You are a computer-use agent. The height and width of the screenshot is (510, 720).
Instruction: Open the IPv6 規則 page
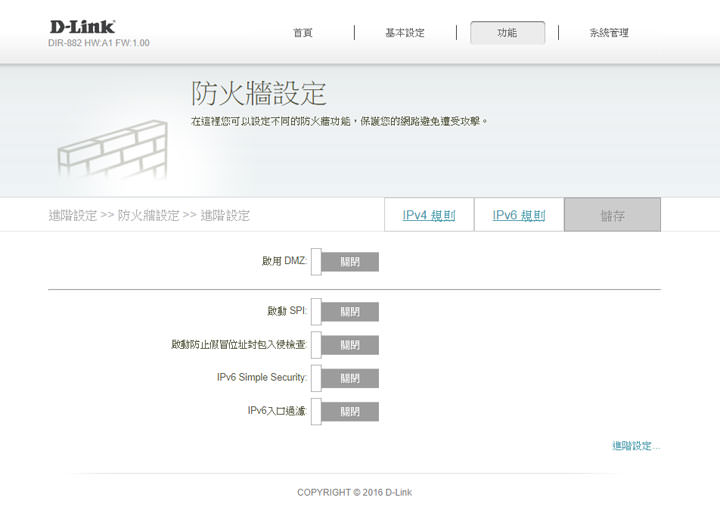519,215
